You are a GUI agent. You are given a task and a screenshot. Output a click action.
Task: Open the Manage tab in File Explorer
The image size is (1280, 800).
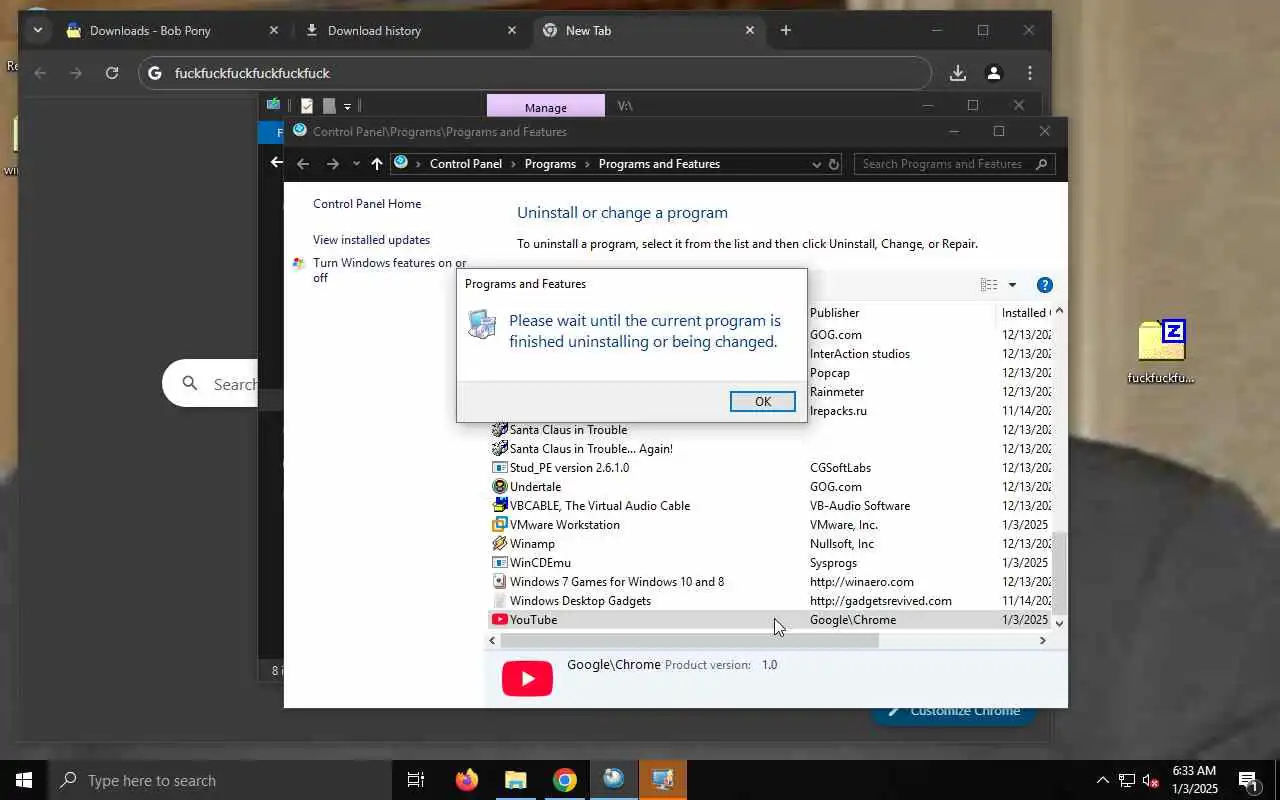545,107
